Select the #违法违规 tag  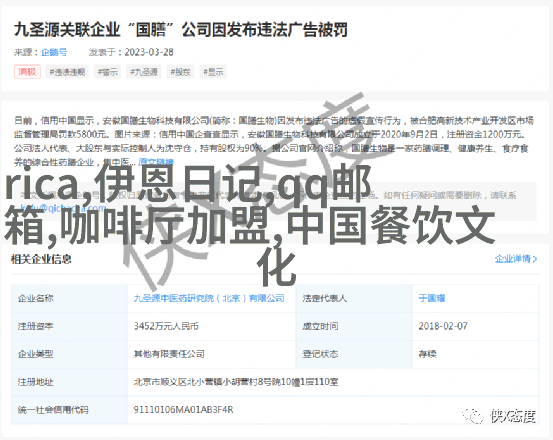pyautogui.click(x=67, y=72)
